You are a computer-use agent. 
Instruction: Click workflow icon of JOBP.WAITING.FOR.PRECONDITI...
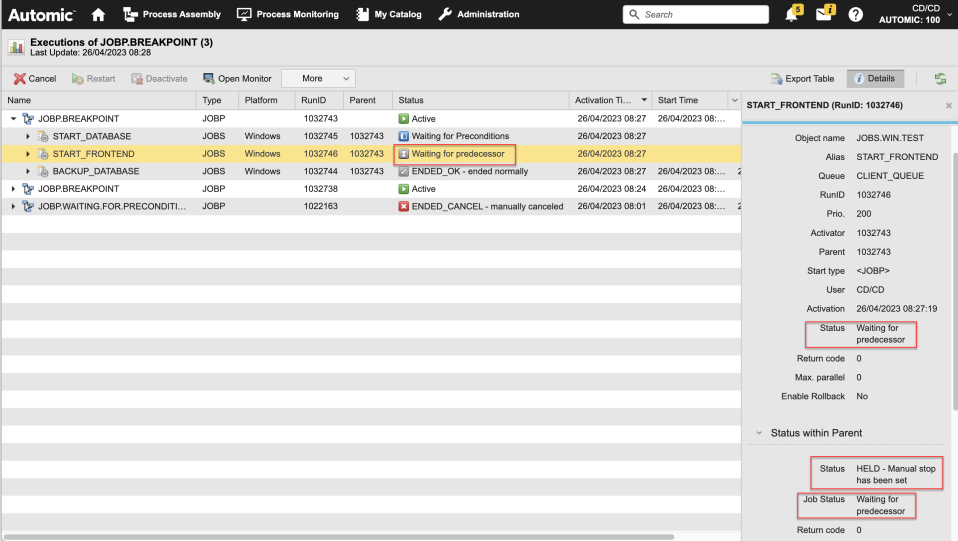(28, 207)
